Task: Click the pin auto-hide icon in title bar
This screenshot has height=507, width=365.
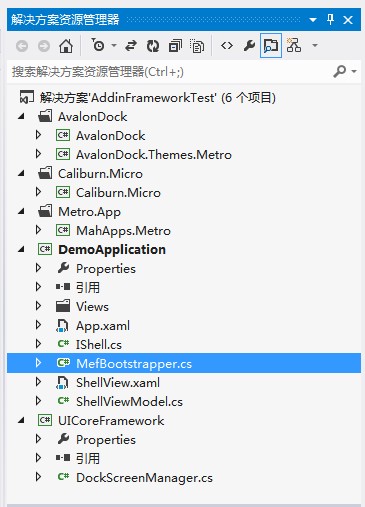Action: [330, 20]
